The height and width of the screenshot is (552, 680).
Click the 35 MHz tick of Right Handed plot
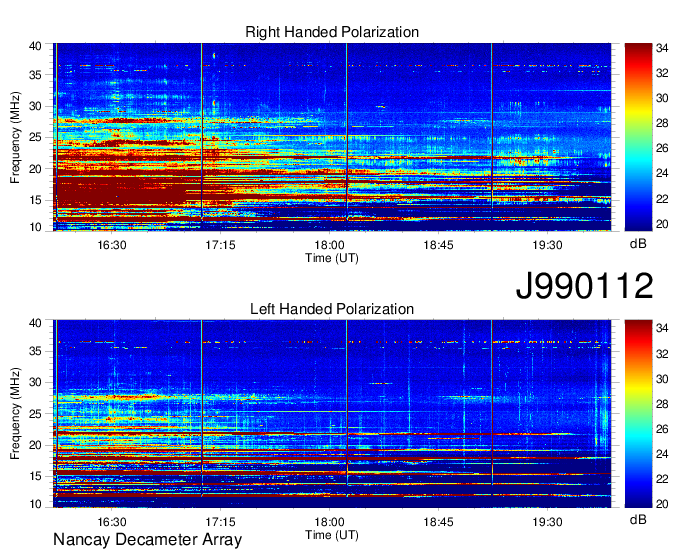[x=36, y=75]
